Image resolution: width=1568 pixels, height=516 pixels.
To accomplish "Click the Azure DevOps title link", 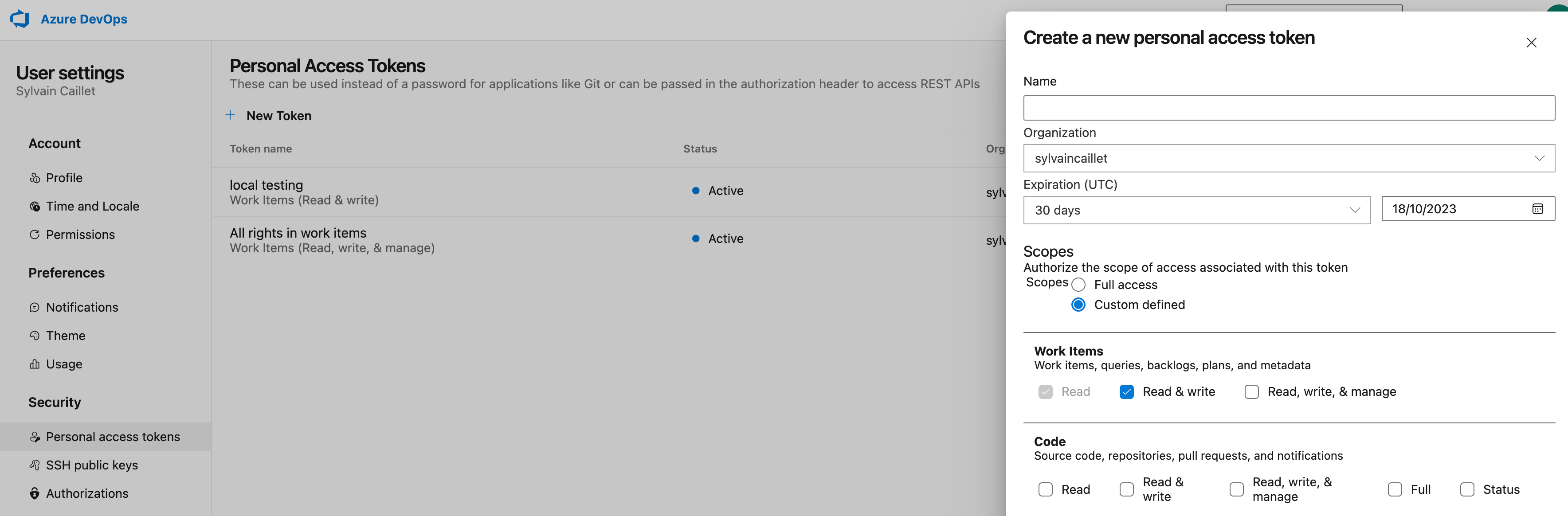I will 84,19.
